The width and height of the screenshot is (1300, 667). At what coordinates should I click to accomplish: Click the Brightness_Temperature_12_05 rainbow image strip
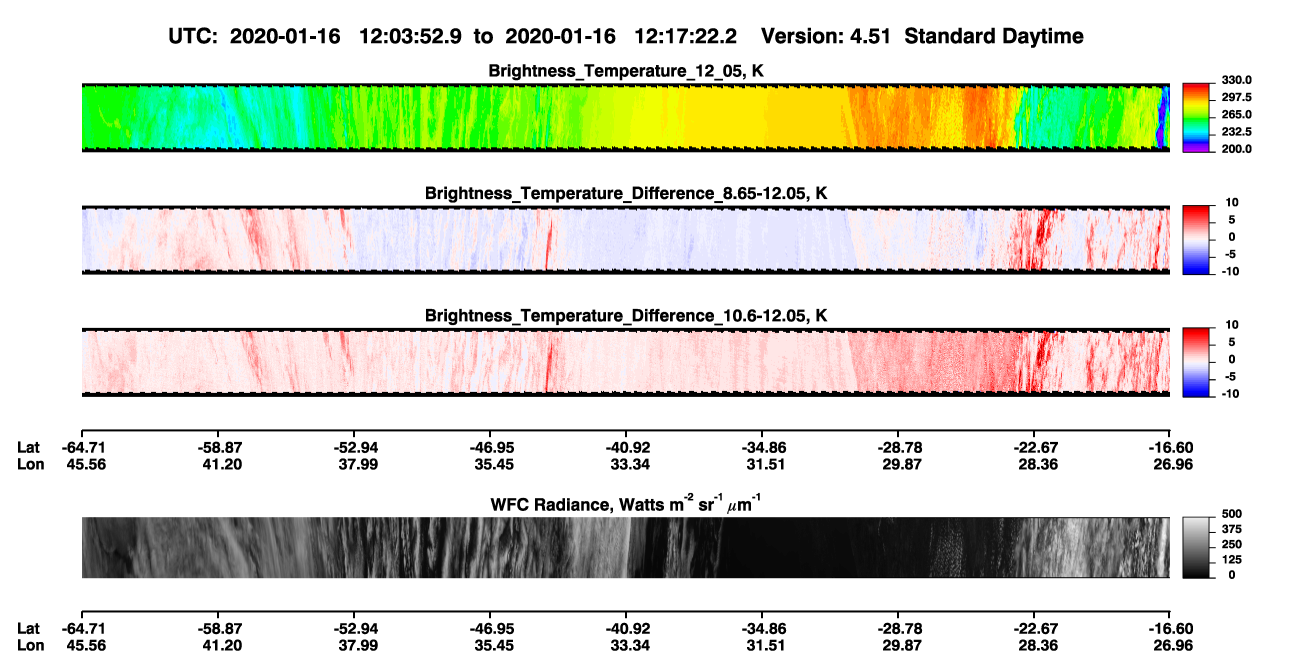point(625,117)
